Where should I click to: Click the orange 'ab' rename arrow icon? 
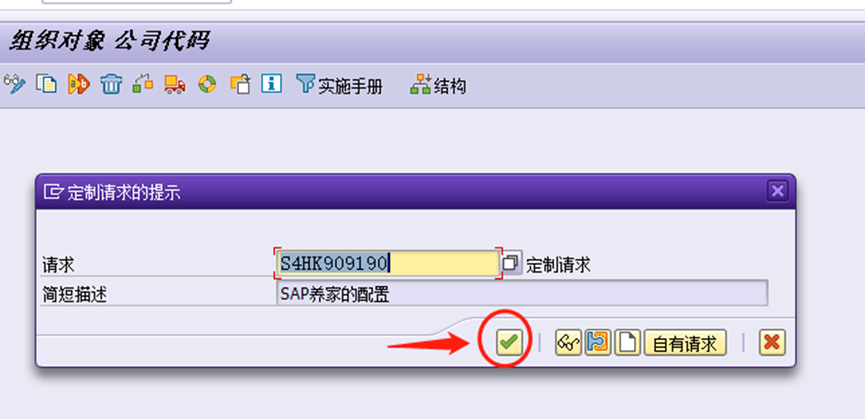(79, 84)
